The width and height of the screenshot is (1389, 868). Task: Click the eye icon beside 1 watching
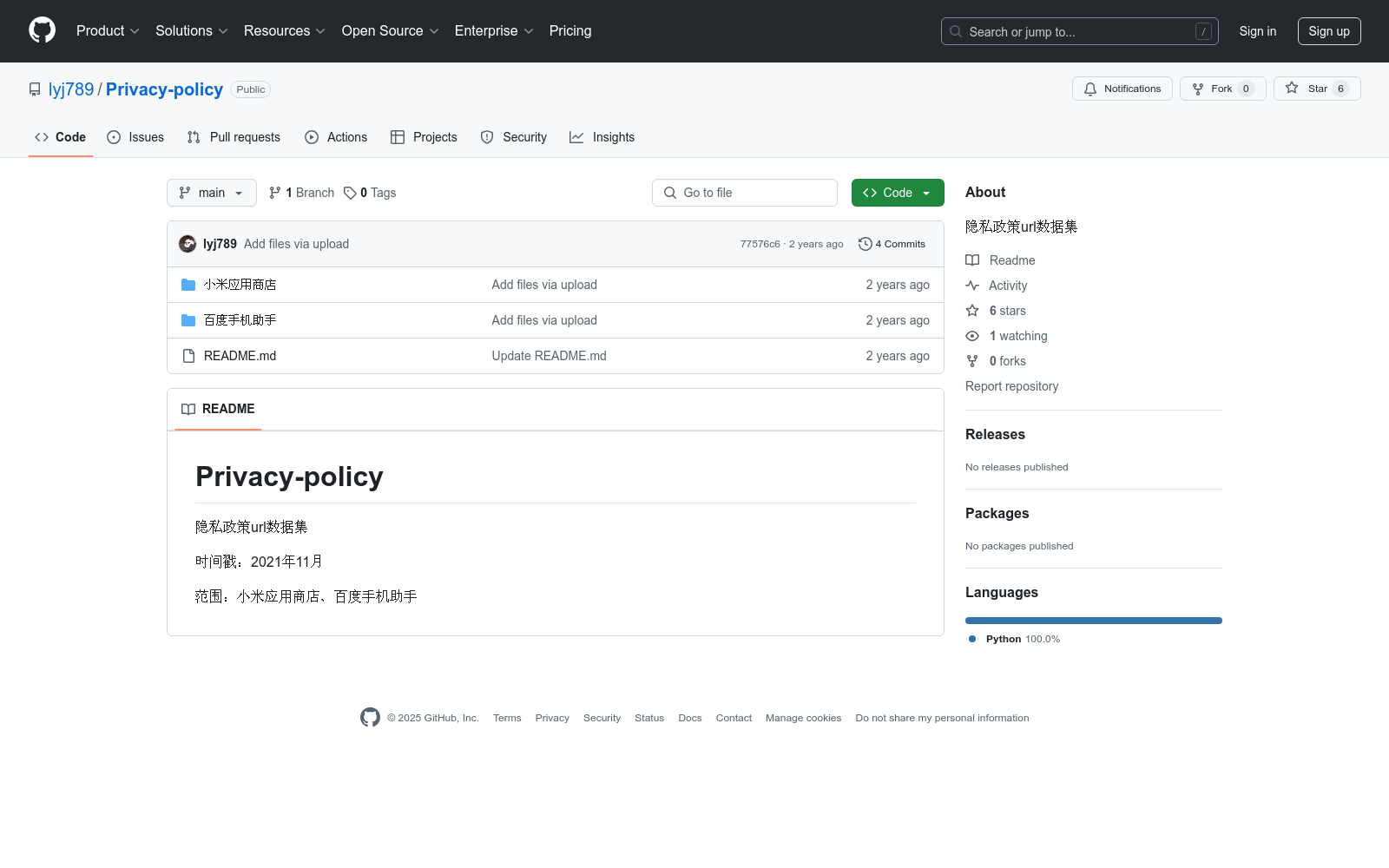pyautogui.click(x=972, y=336)
